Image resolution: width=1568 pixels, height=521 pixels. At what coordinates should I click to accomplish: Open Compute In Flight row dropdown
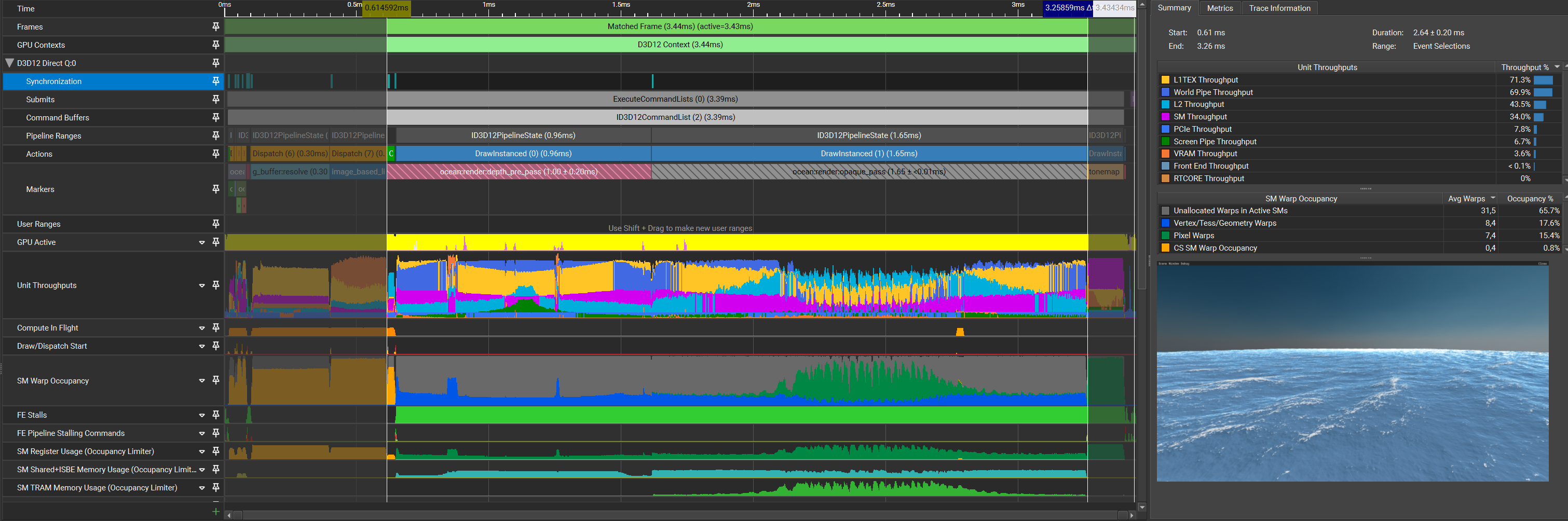[x=202, y=328]
